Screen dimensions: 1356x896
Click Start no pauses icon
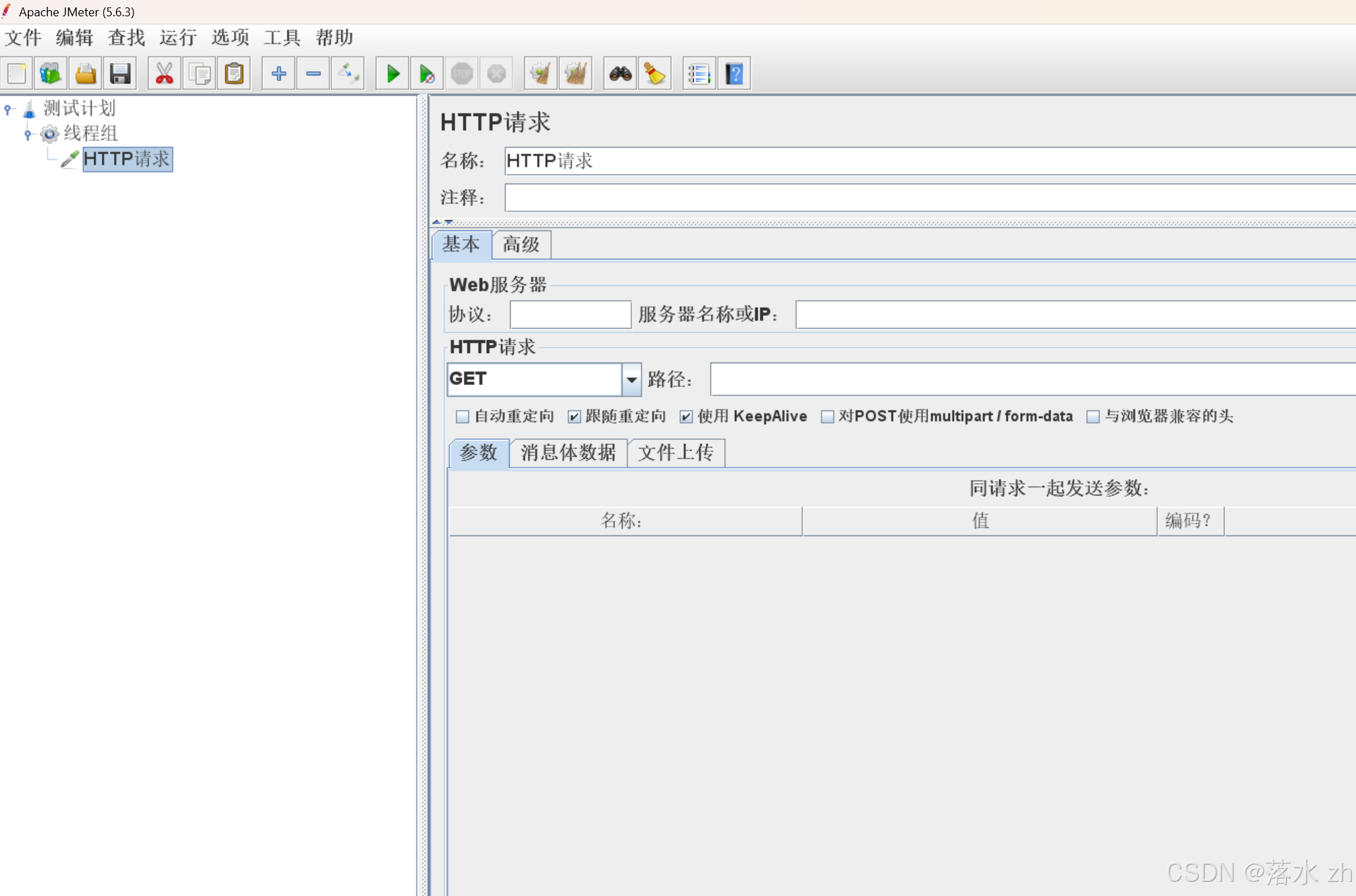(x=427, y=73)
